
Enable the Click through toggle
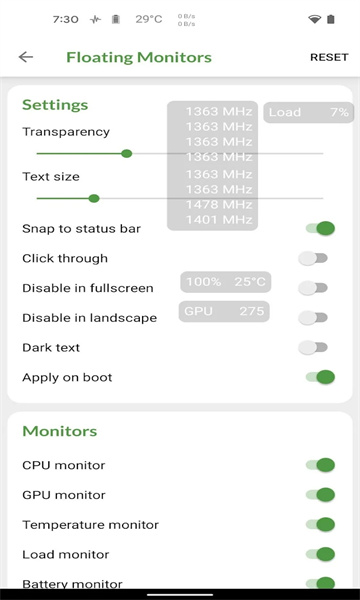pyautogui.click(x=313, y=258)
